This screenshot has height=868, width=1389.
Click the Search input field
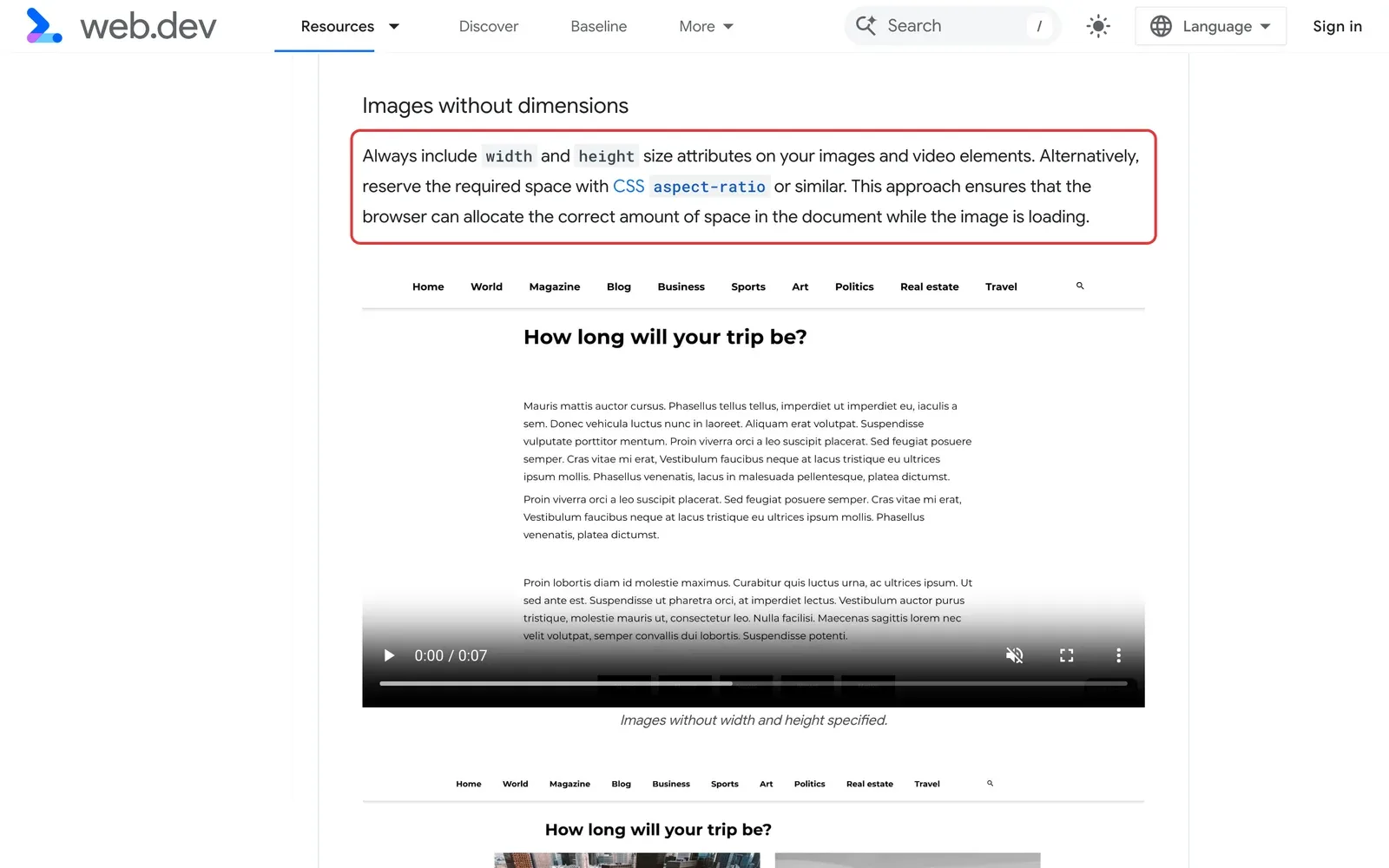click(952, 26)
